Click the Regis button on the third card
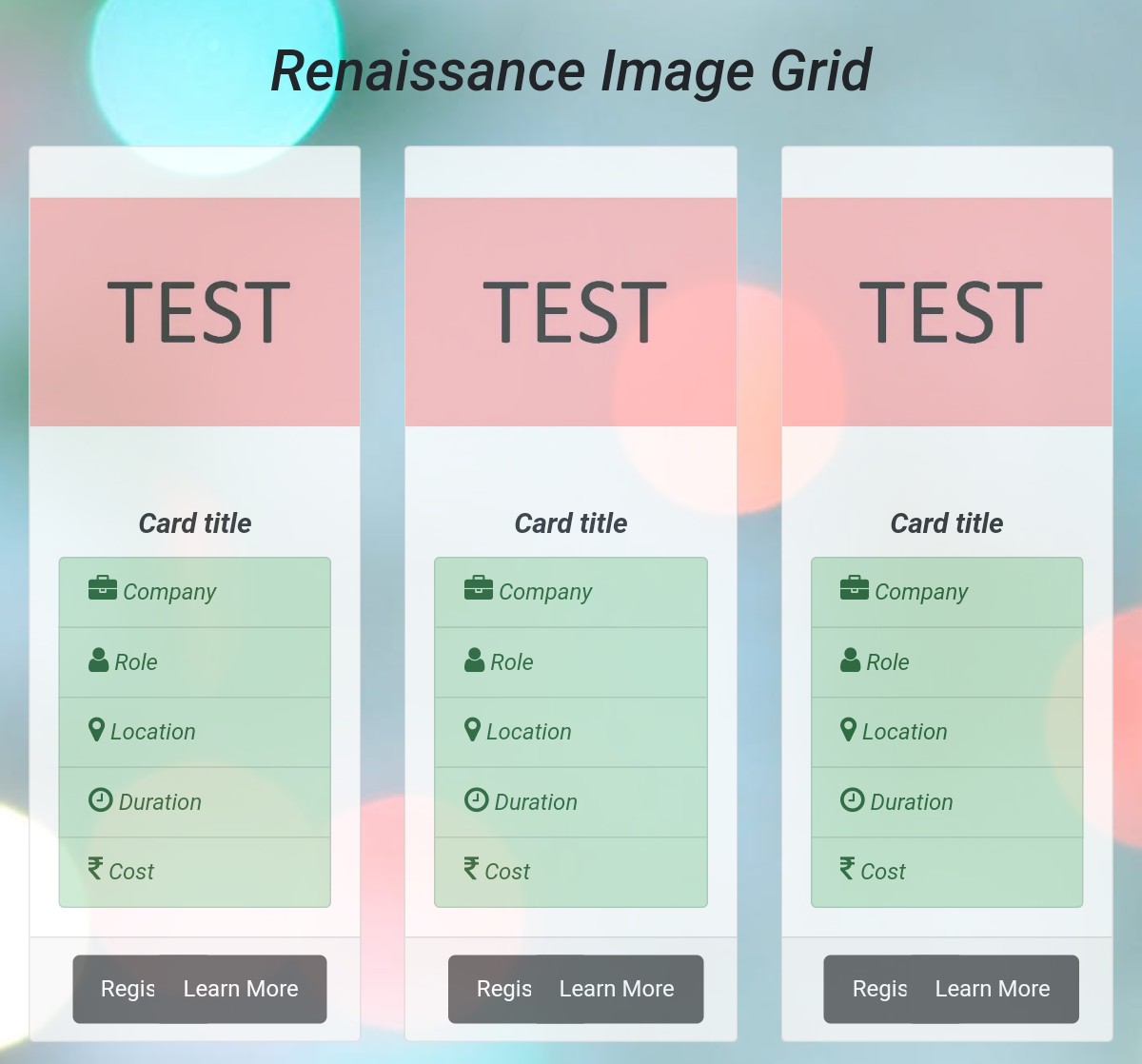 [x=866, y=989]
